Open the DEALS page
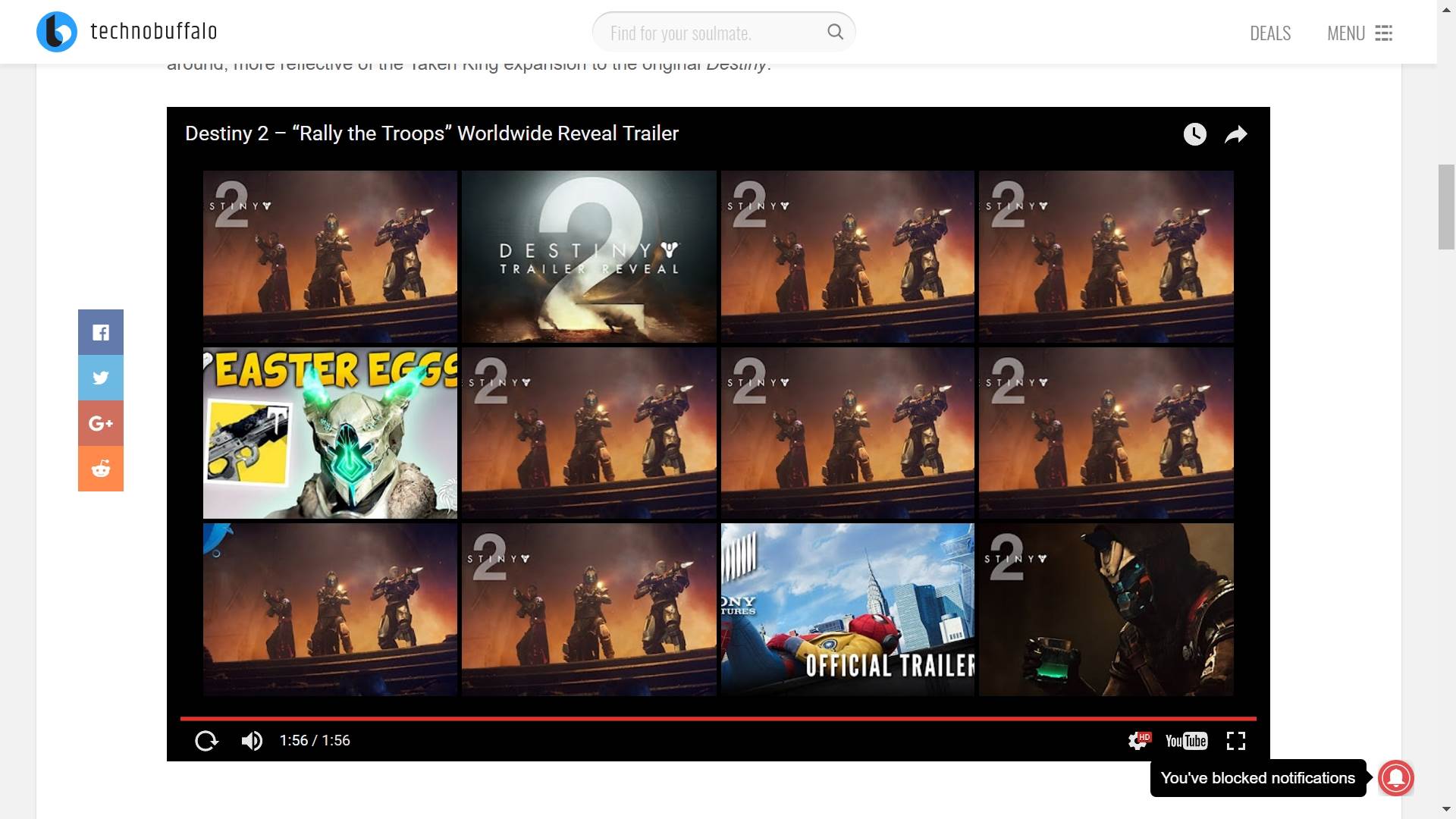 tap(1269, 33)
